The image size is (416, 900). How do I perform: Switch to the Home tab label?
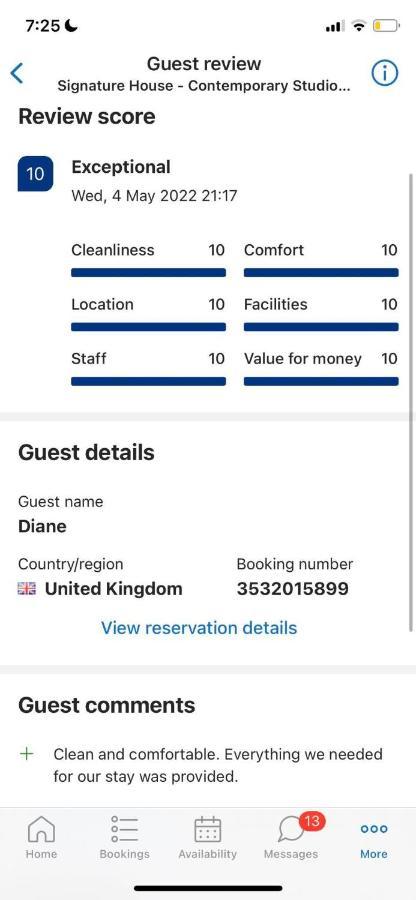41,854
